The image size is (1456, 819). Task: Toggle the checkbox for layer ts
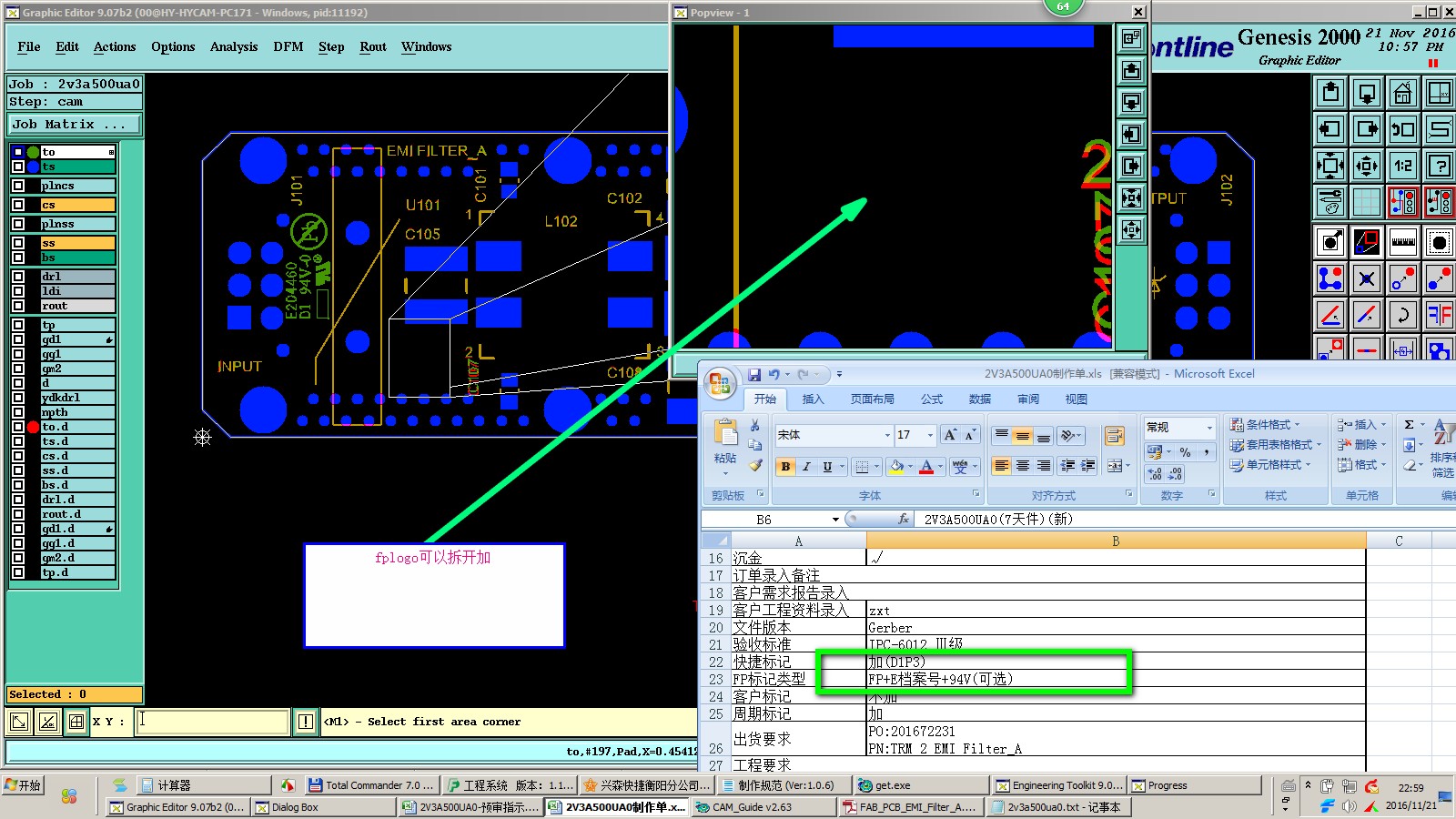coord(18,167)
